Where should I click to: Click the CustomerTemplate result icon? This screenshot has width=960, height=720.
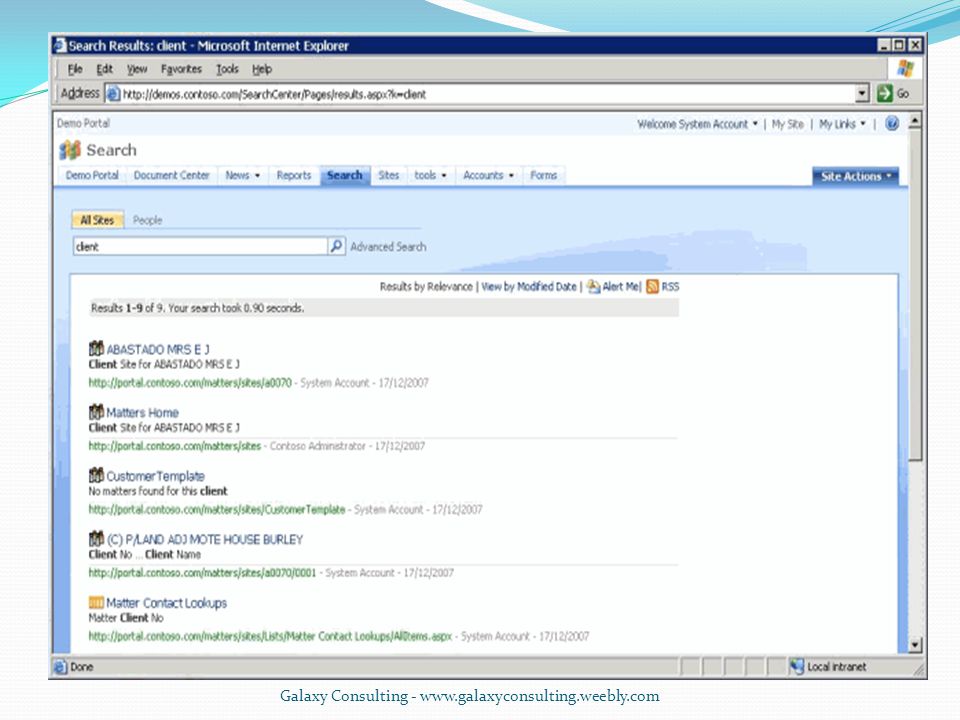[x=96, y=475]
